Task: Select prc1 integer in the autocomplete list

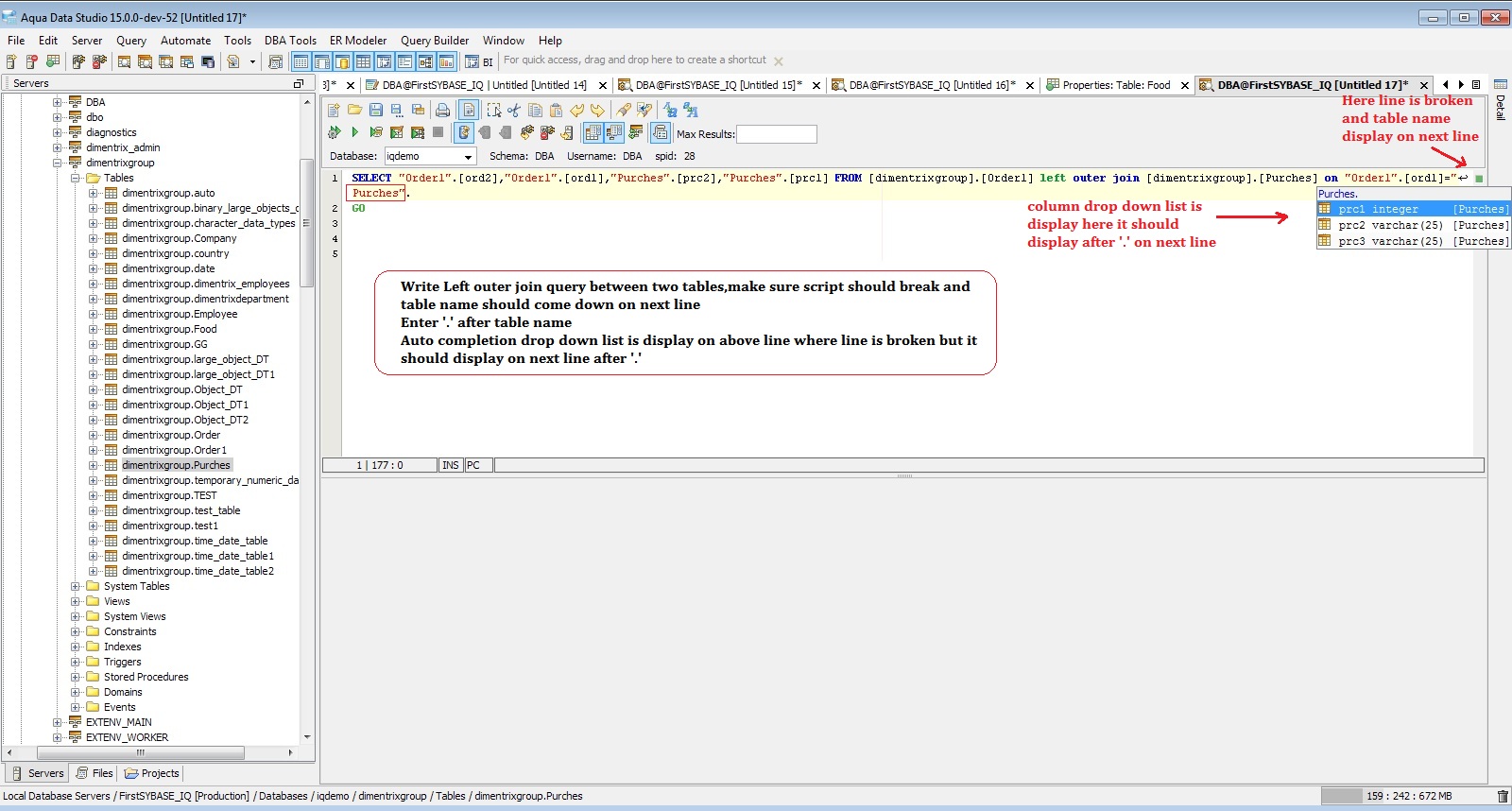Action: 1414,209
